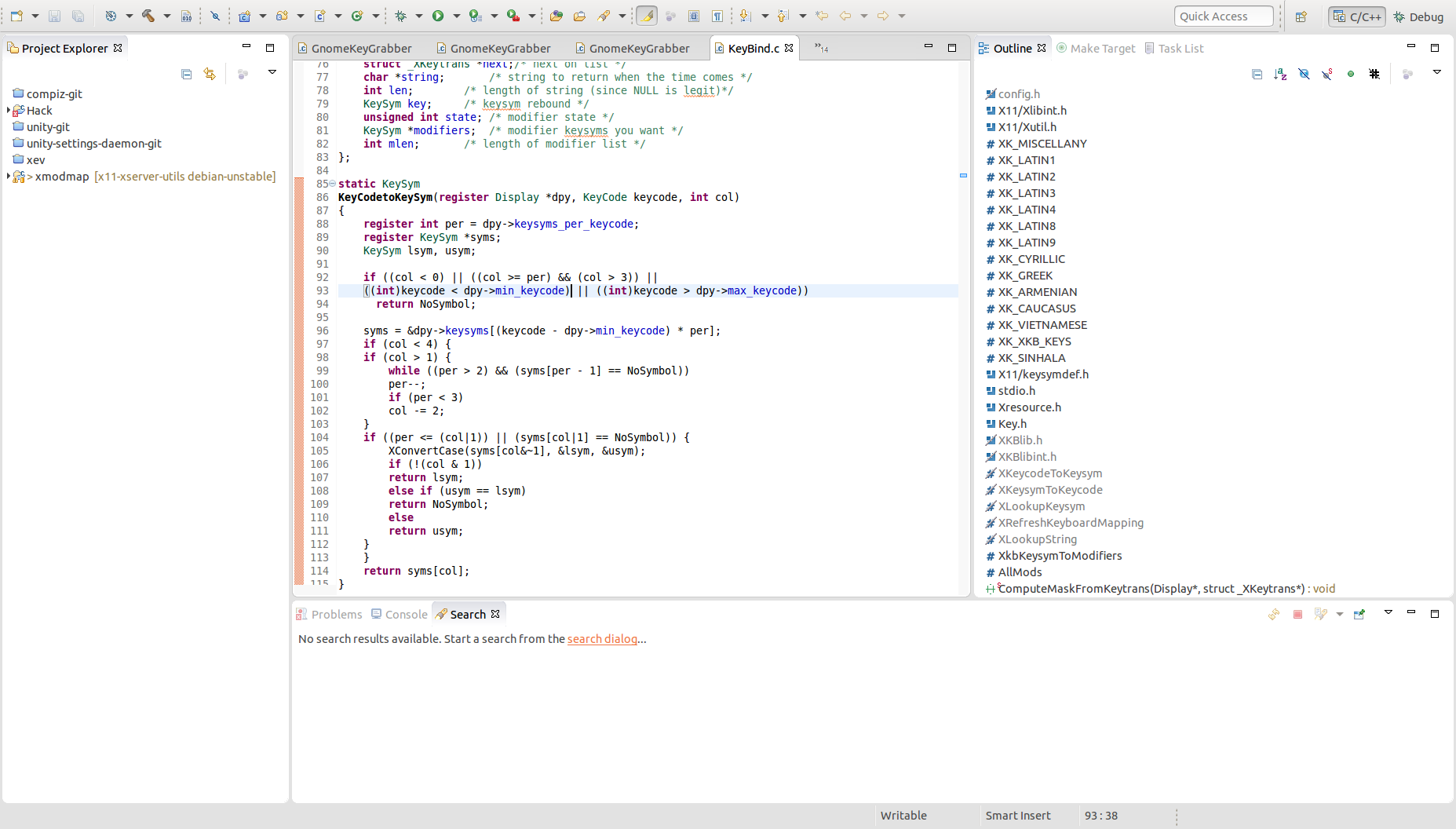Select XkbKeysymToModifiers in Outline

click(x=1060, y=556)
